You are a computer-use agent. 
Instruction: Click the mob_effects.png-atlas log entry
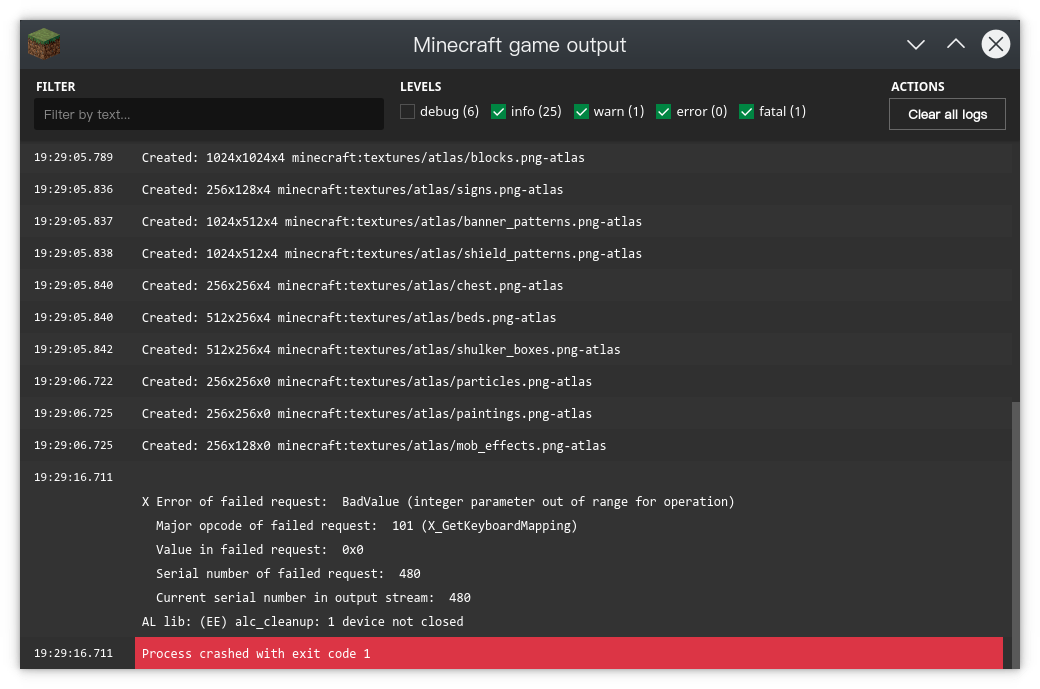coord(374,446)
